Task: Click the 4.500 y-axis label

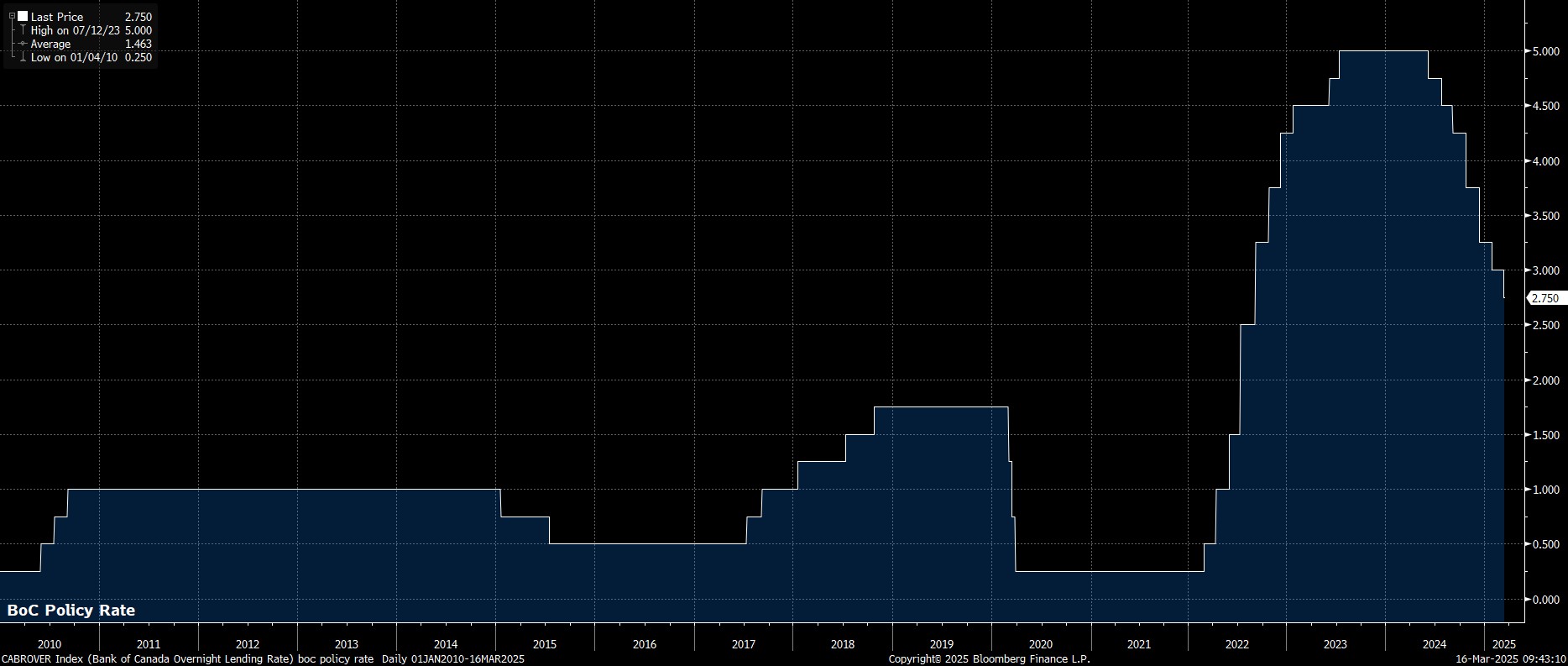Action: 1545,106
